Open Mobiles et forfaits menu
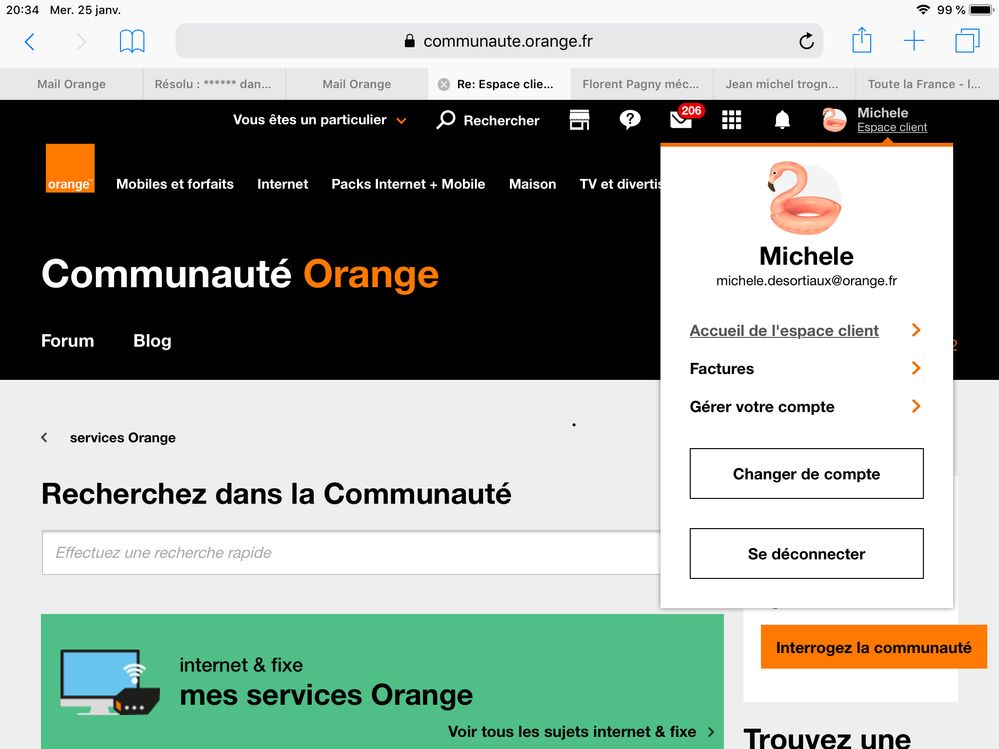The image size is (999, 749). pyautogui.click(x=175, y=184)
